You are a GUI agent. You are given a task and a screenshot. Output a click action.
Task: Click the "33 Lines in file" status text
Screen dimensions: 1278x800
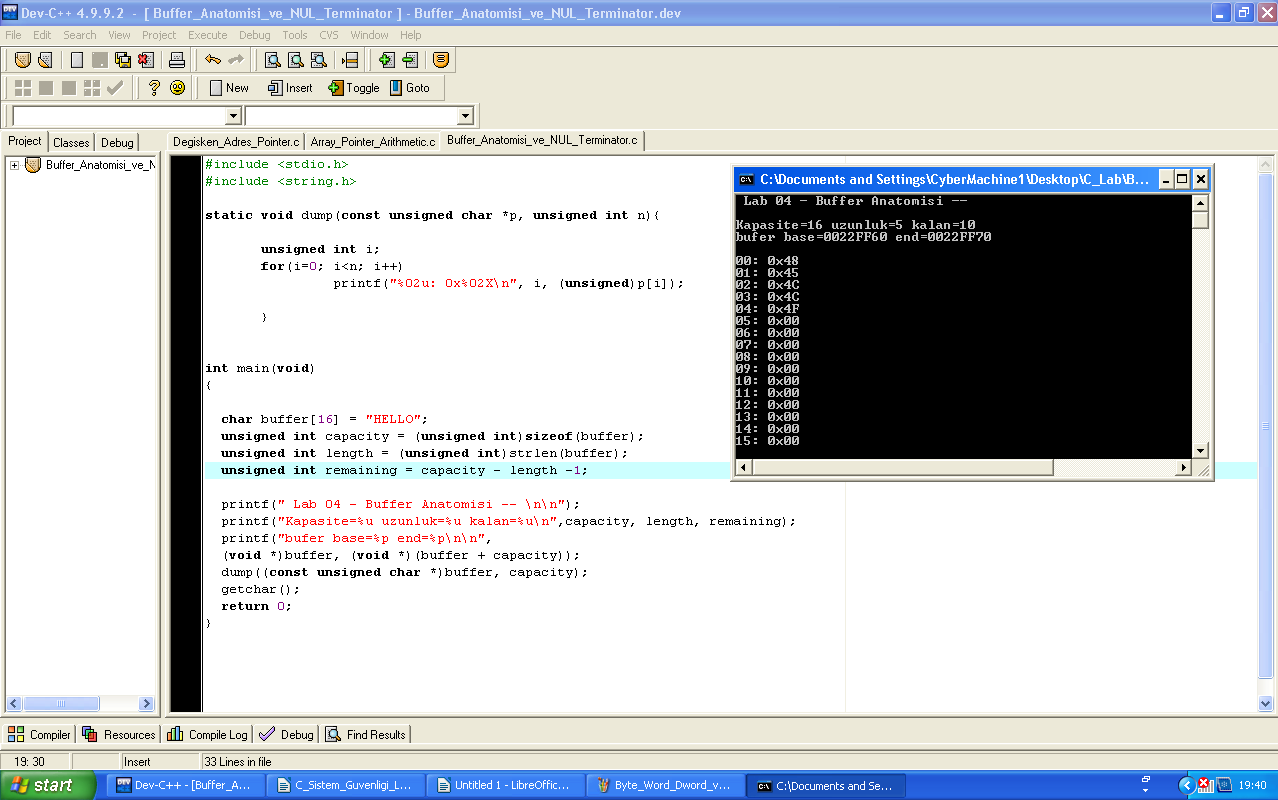[238, 762]
